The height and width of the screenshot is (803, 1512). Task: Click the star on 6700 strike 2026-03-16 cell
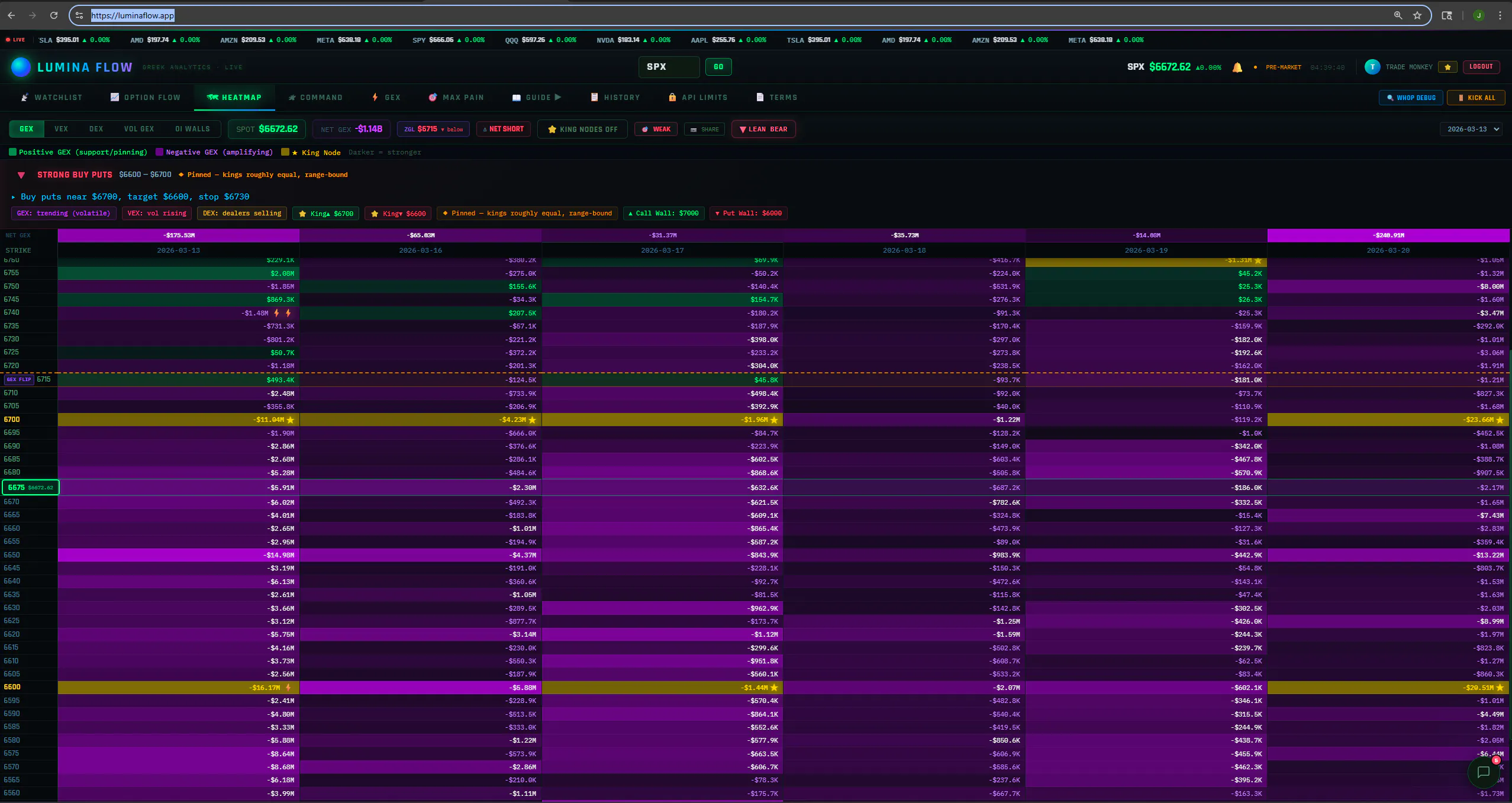[533, 420]
